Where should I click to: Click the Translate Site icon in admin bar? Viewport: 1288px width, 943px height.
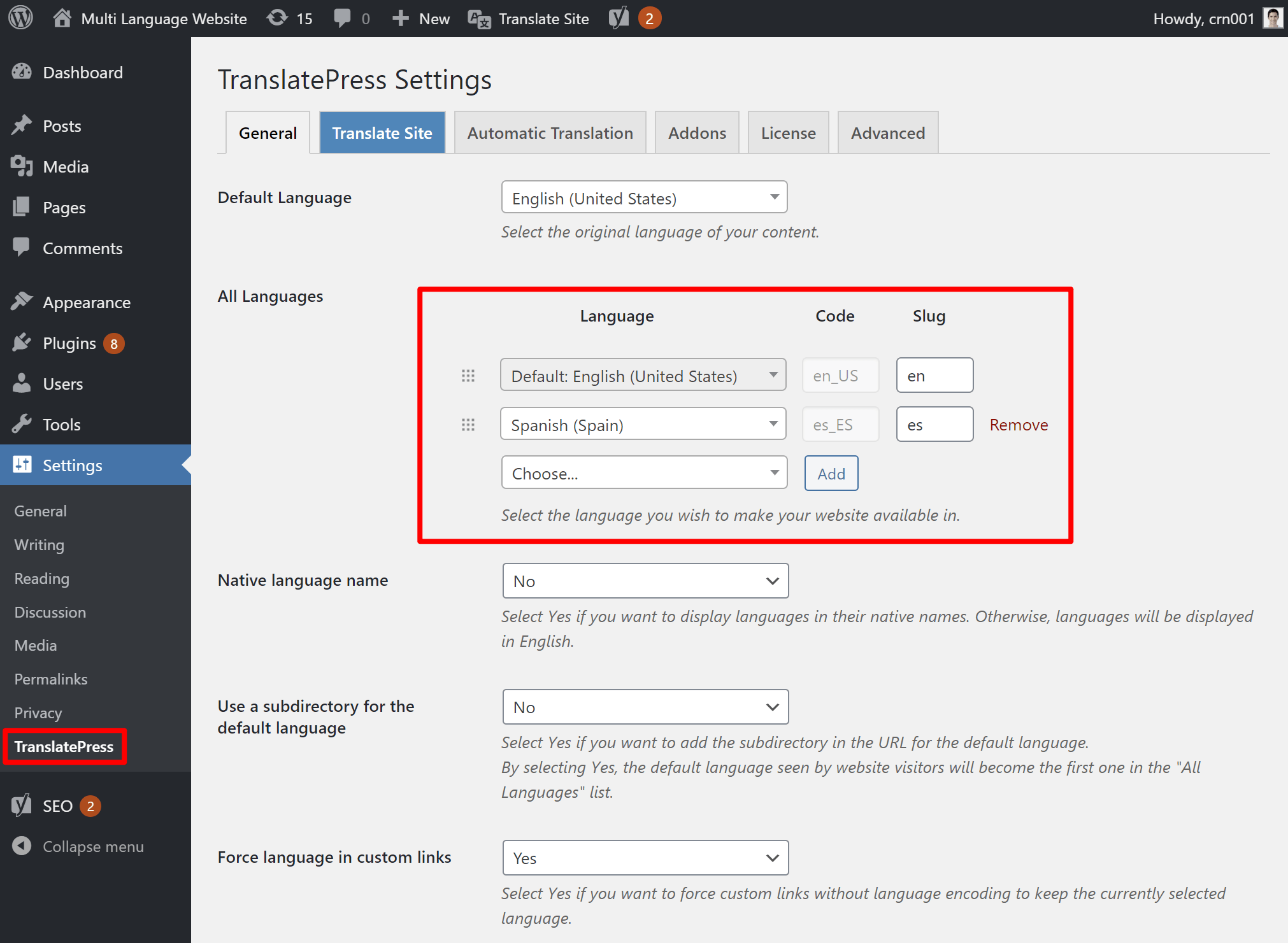(479, 19)
